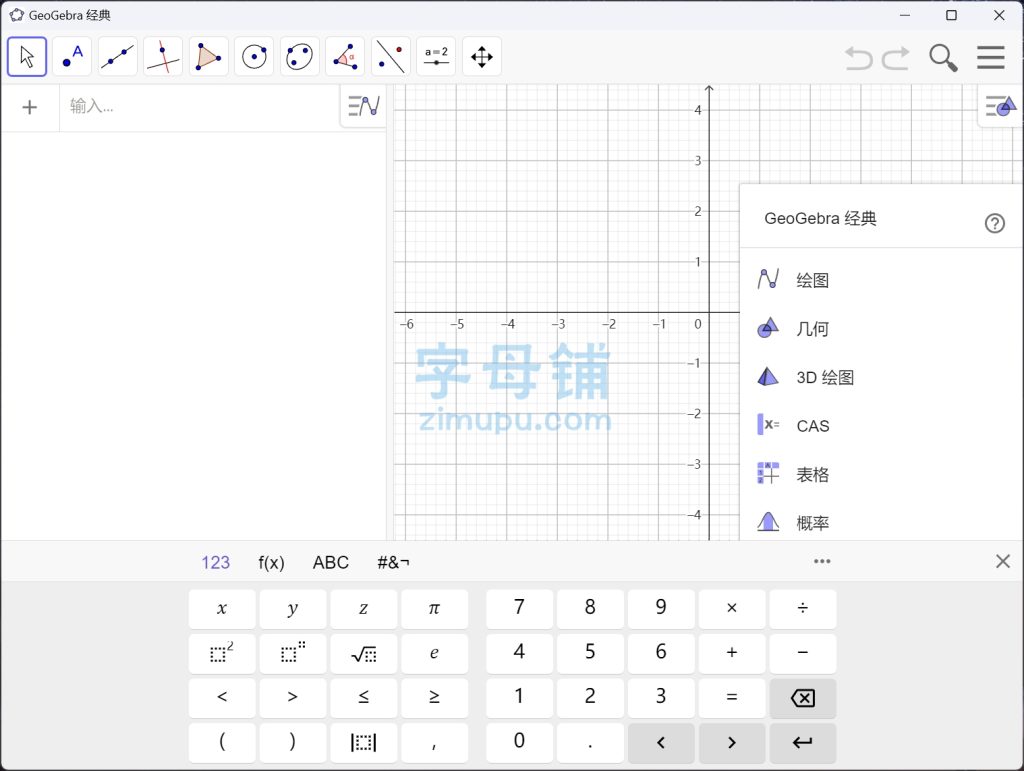Screen dimensions: 1024x771
Task: Tap the minus − key
Action: pos(803,653)
